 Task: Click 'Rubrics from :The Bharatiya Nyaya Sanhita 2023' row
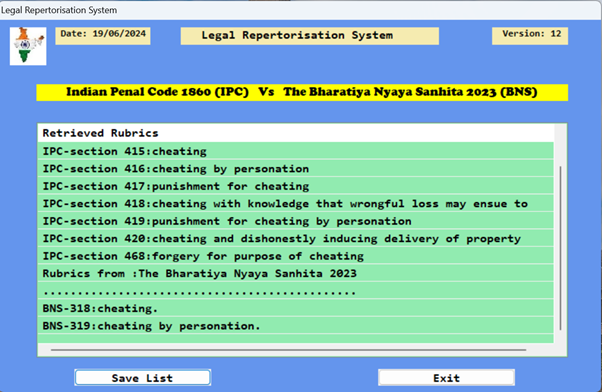coord(296,273)
